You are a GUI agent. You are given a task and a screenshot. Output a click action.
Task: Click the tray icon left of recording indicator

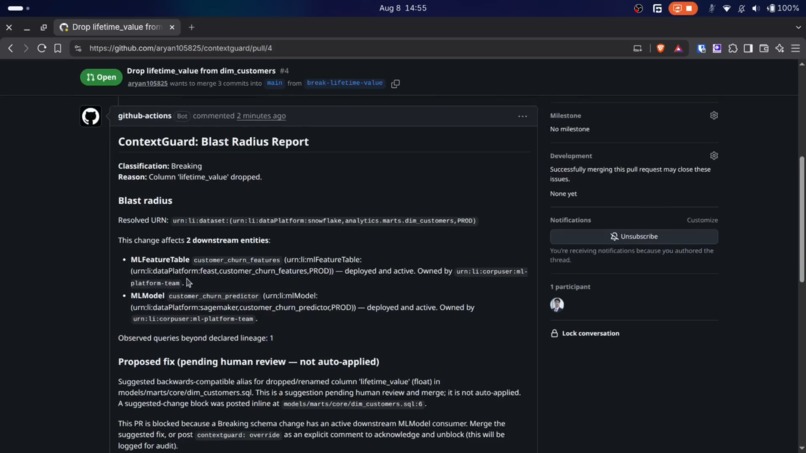click(x=657, y=8)
